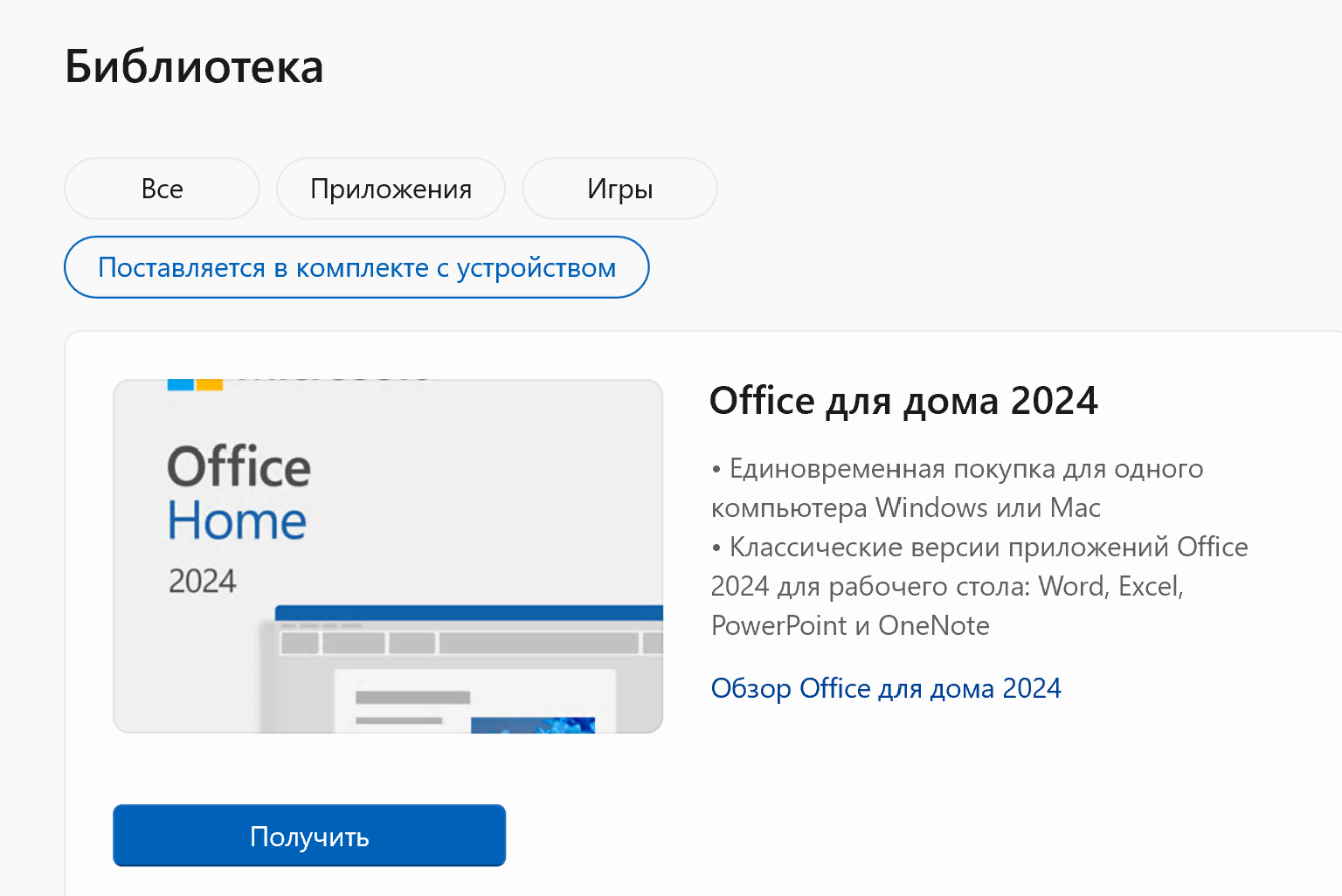Click the Получить button
The image size is (1342, 896).
pyautogui.click(x=309, y=836)
